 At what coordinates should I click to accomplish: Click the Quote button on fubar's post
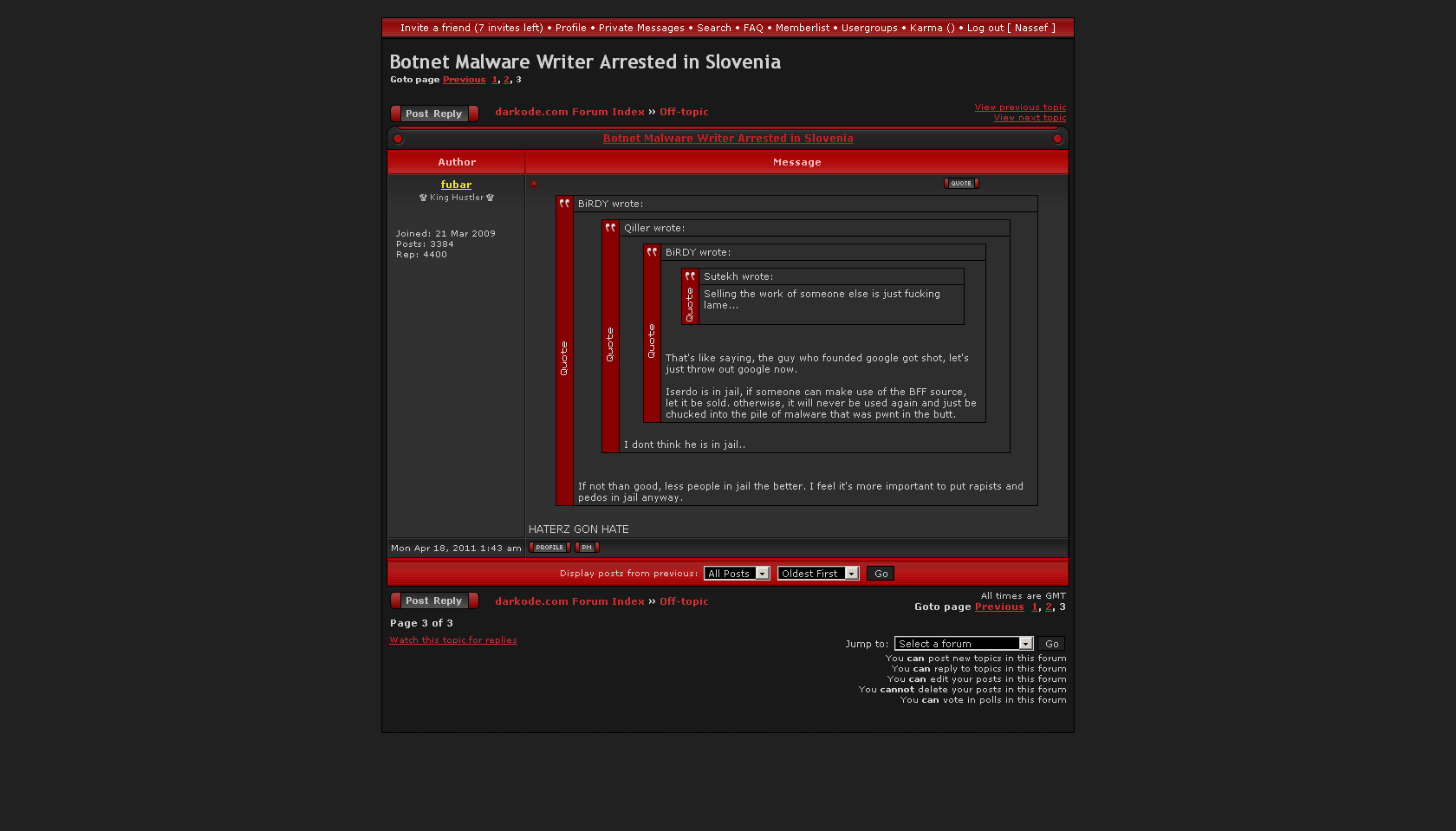pos(960,184)
